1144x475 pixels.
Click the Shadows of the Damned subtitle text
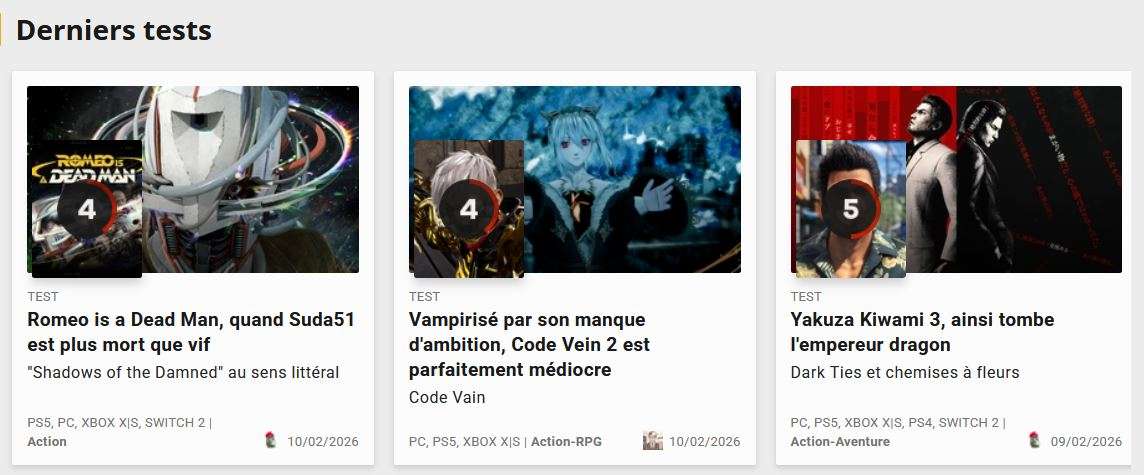(x=183, y=373)
